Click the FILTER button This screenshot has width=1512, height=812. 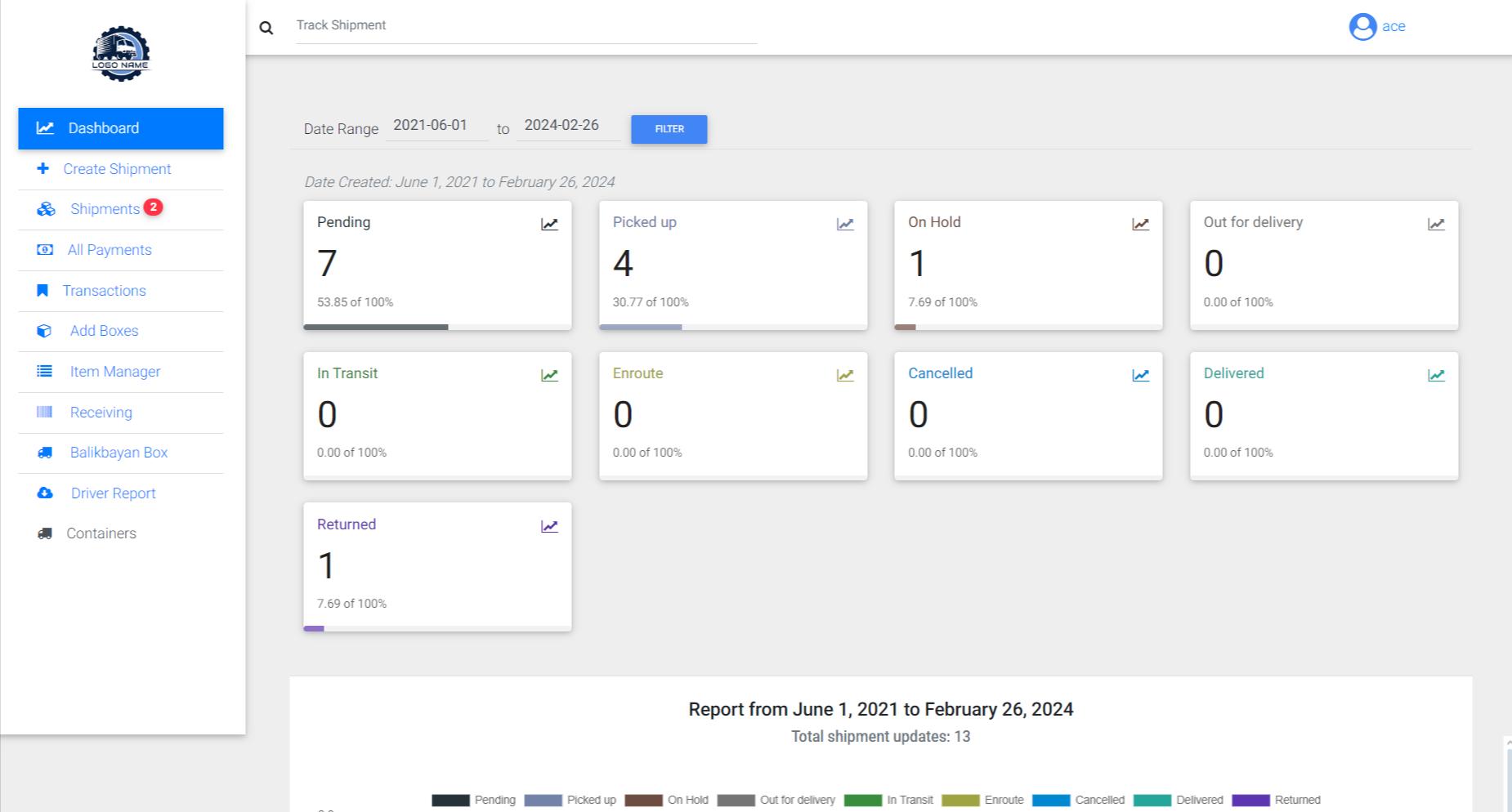(669, 129)
